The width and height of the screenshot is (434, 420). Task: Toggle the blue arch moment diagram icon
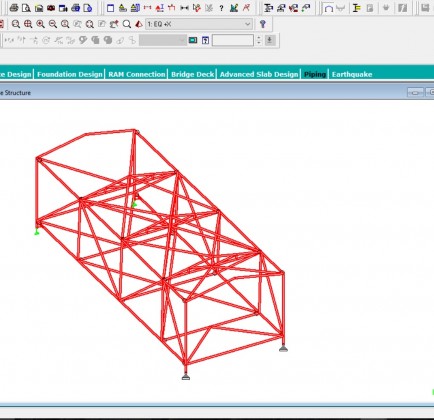click(329, 8)
